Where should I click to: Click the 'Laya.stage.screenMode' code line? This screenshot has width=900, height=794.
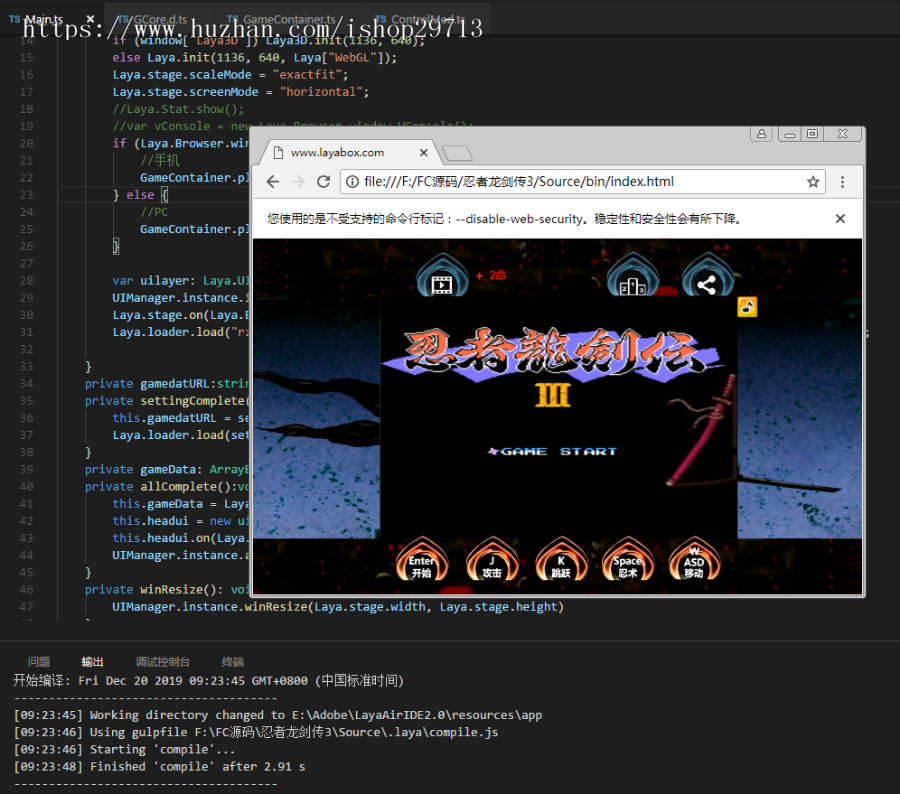[x=240, y=92]
